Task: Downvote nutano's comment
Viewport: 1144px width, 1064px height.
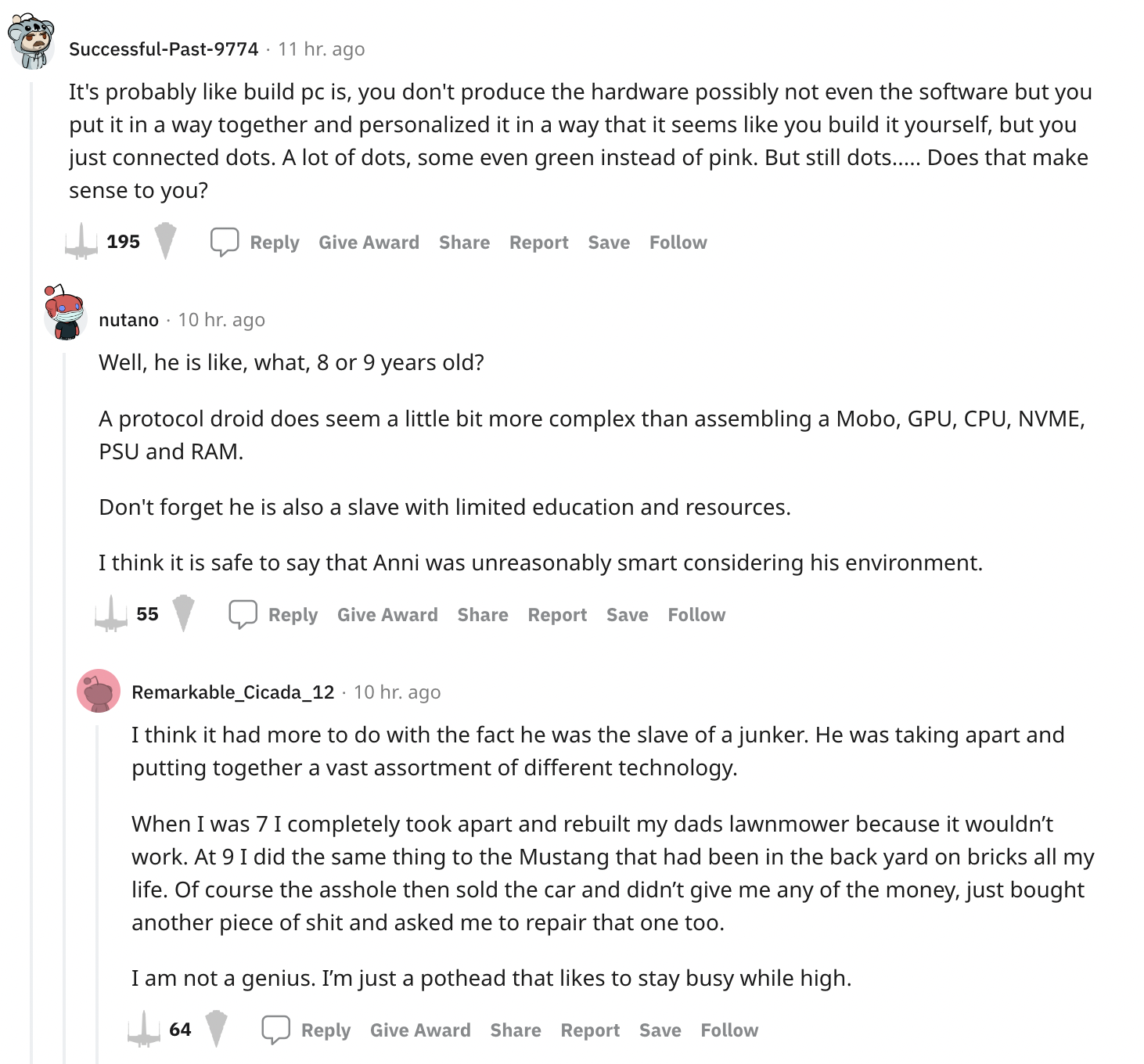Action: (183, 613)
